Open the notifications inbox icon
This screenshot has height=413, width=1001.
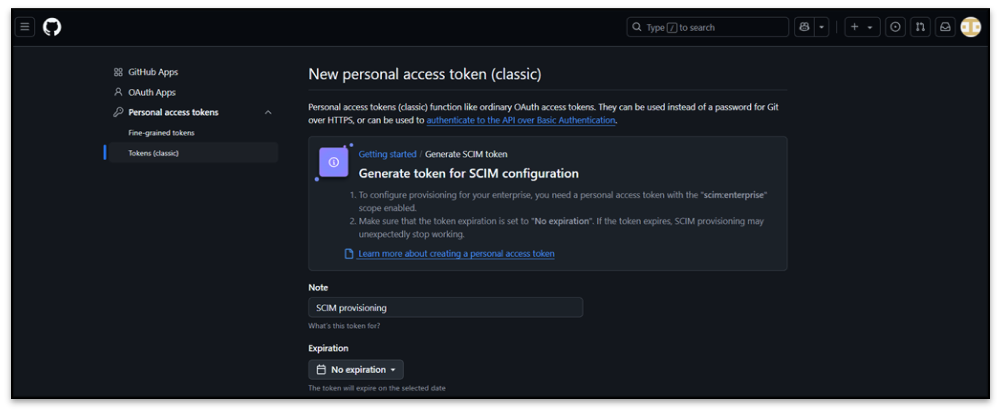(x=944, y=27)
